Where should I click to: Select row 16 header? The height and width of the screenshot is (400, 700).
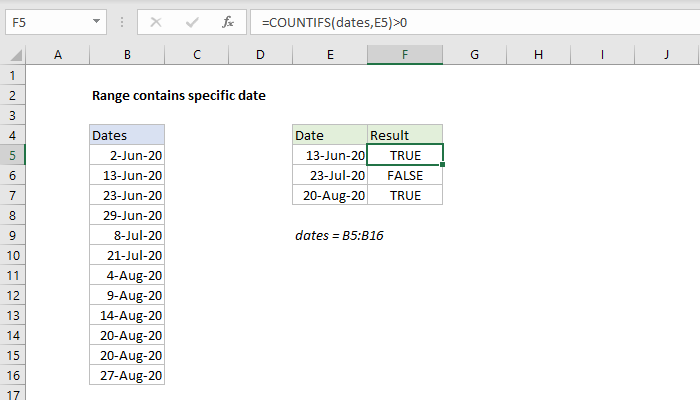click(12, 376)
